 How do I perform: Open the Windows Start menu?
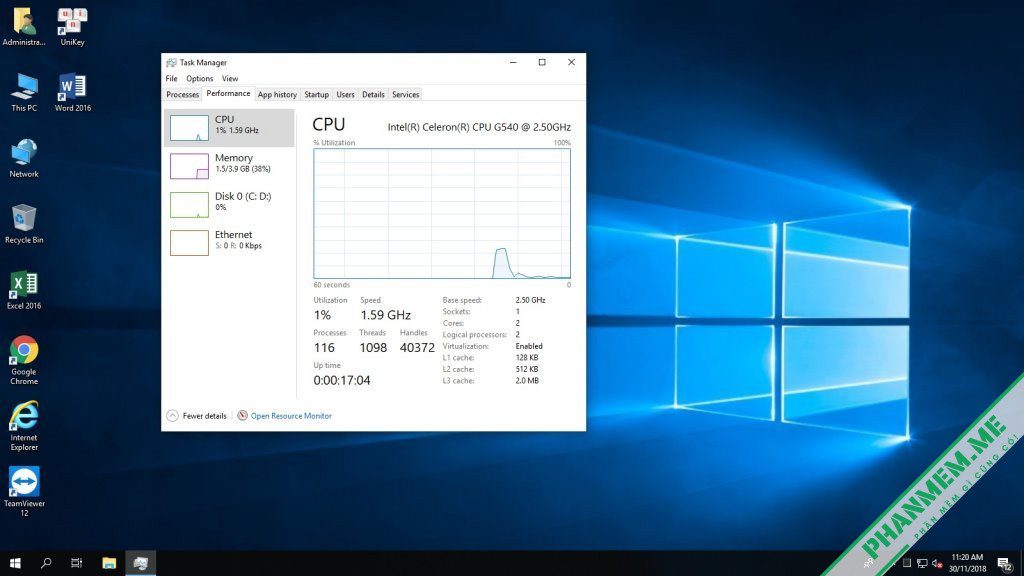tap(15, 563)
